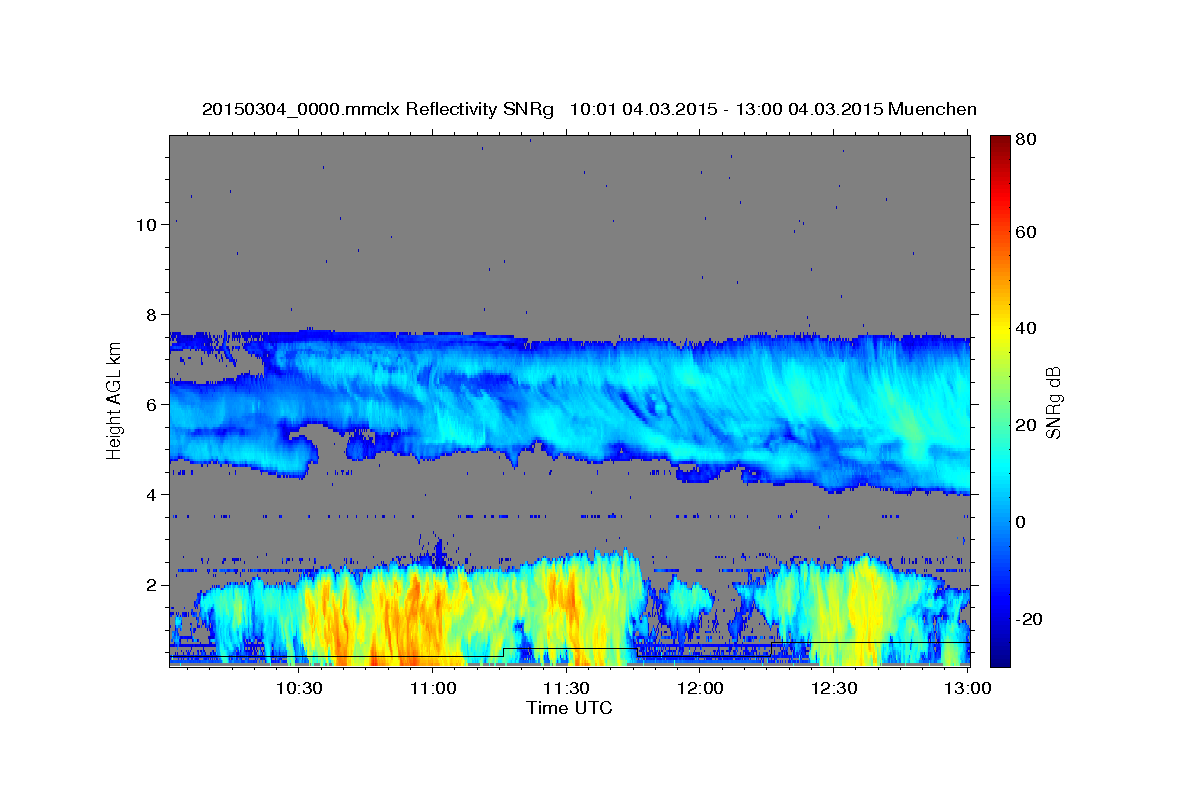The image size is (1200, 800).
Task: Click the height tick label 6
Action: tap(150, 404)
